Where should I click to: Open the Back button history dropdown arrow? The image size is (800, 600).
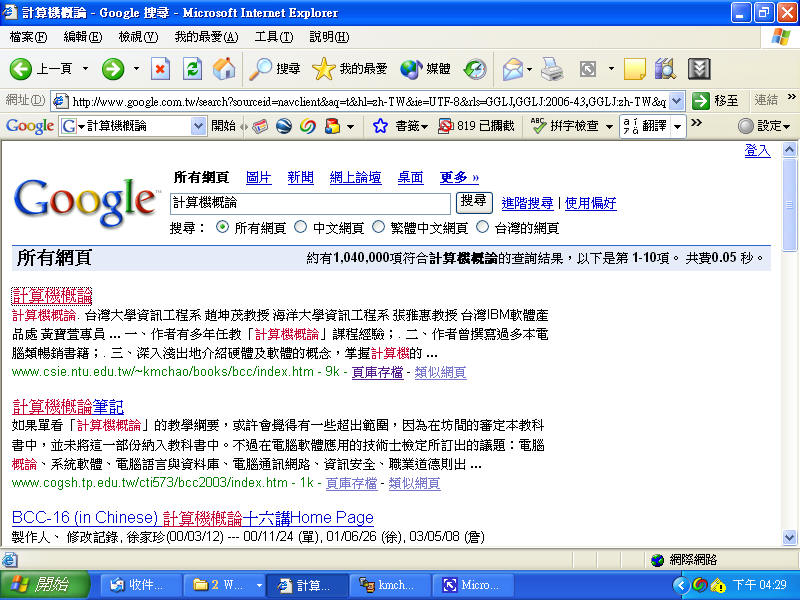86,69
